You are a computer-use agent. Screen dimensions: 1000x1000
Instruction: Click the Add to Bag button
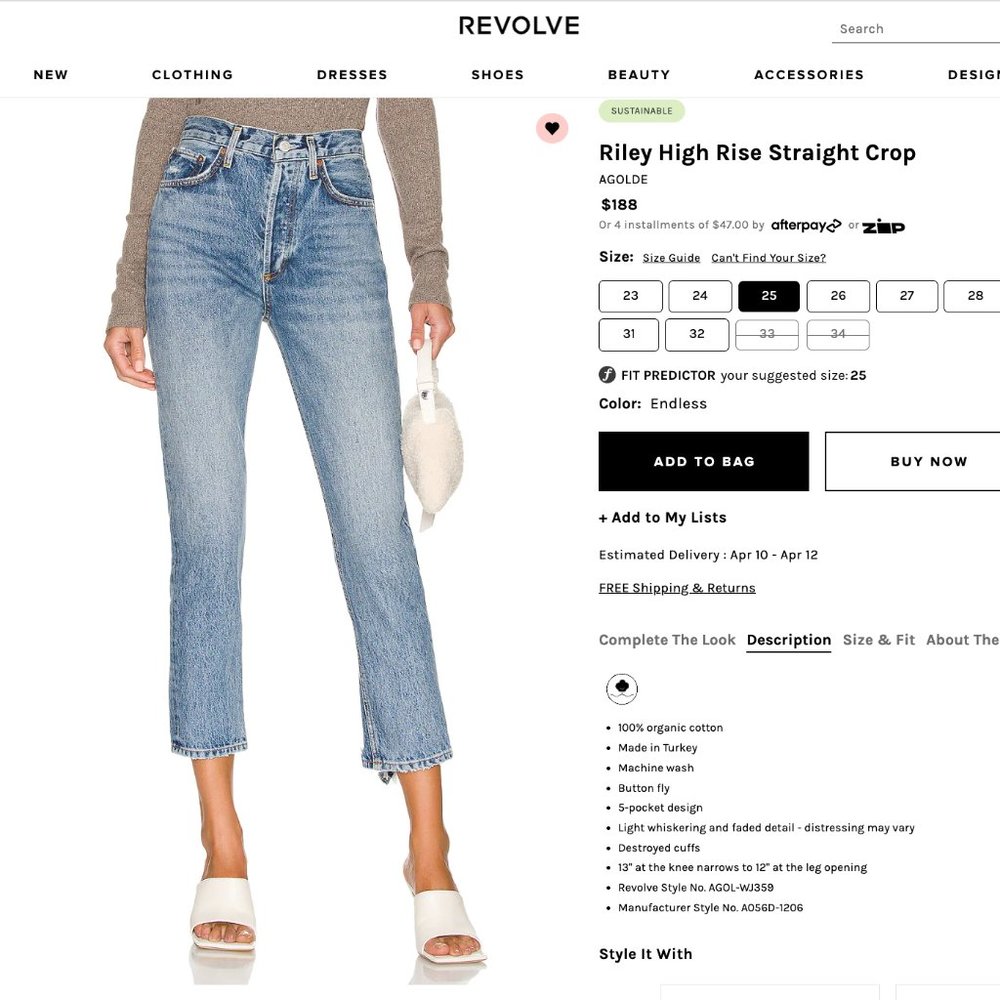[x=703, y=461]
